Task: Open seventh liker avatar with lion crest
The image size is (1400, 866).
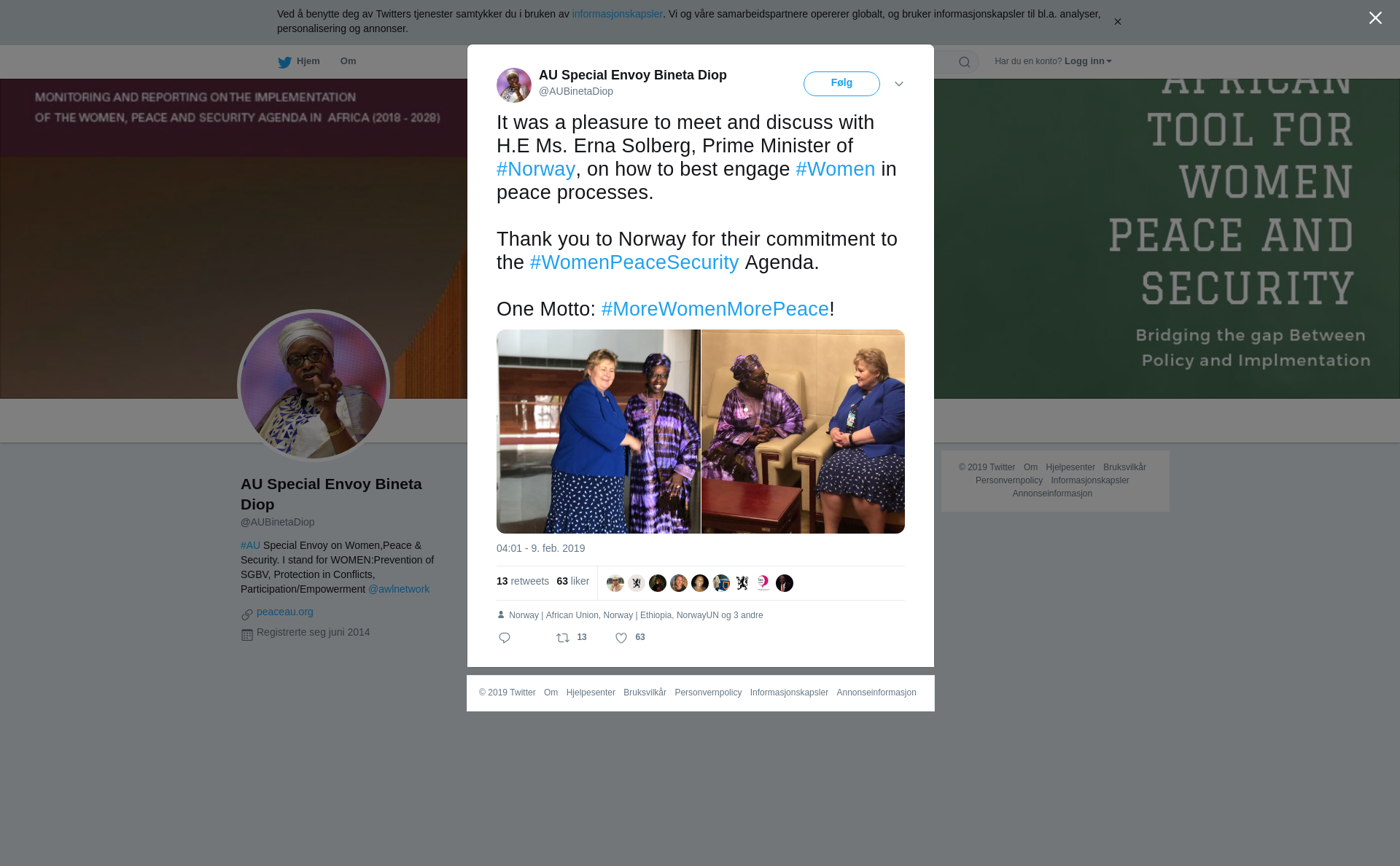Action: click(x=742, y=583)
